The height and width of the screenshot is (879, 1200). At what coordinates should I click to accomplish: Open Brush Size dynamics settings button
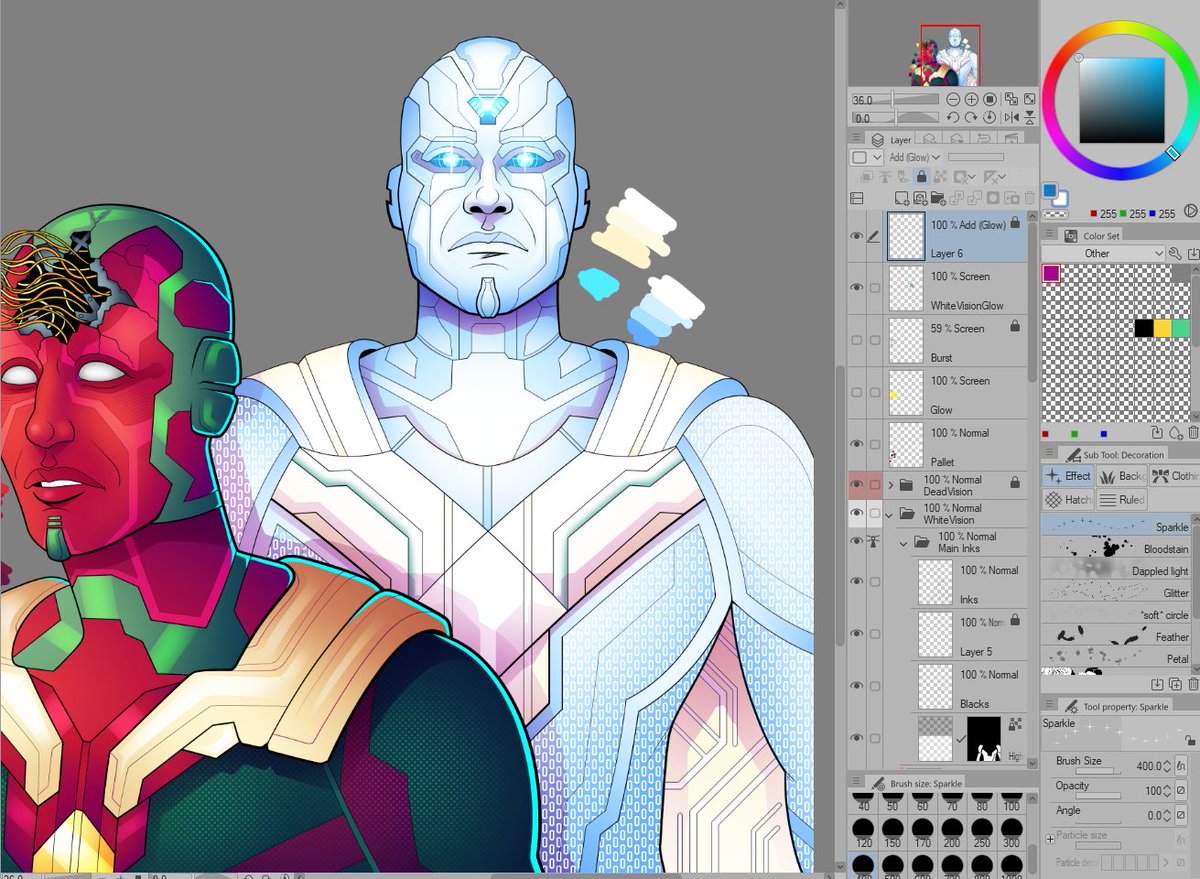1181,765
